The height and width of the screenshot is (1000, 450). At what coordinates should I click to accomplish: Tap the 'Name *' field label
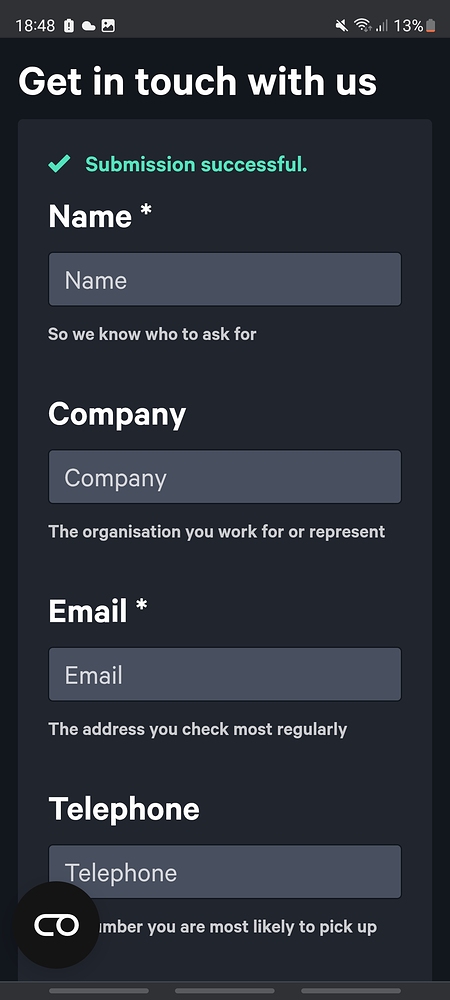(100, 216)
